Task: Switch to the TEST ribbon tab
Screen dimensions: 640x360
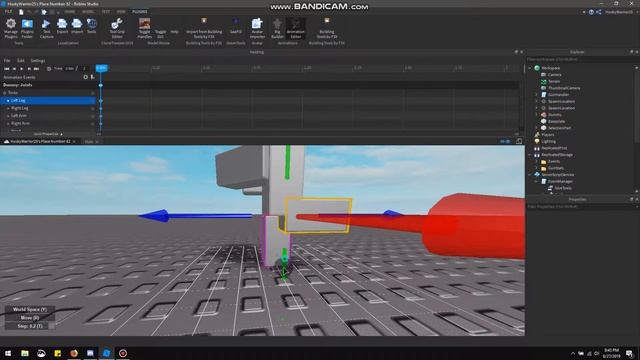Action: [106, 11]
